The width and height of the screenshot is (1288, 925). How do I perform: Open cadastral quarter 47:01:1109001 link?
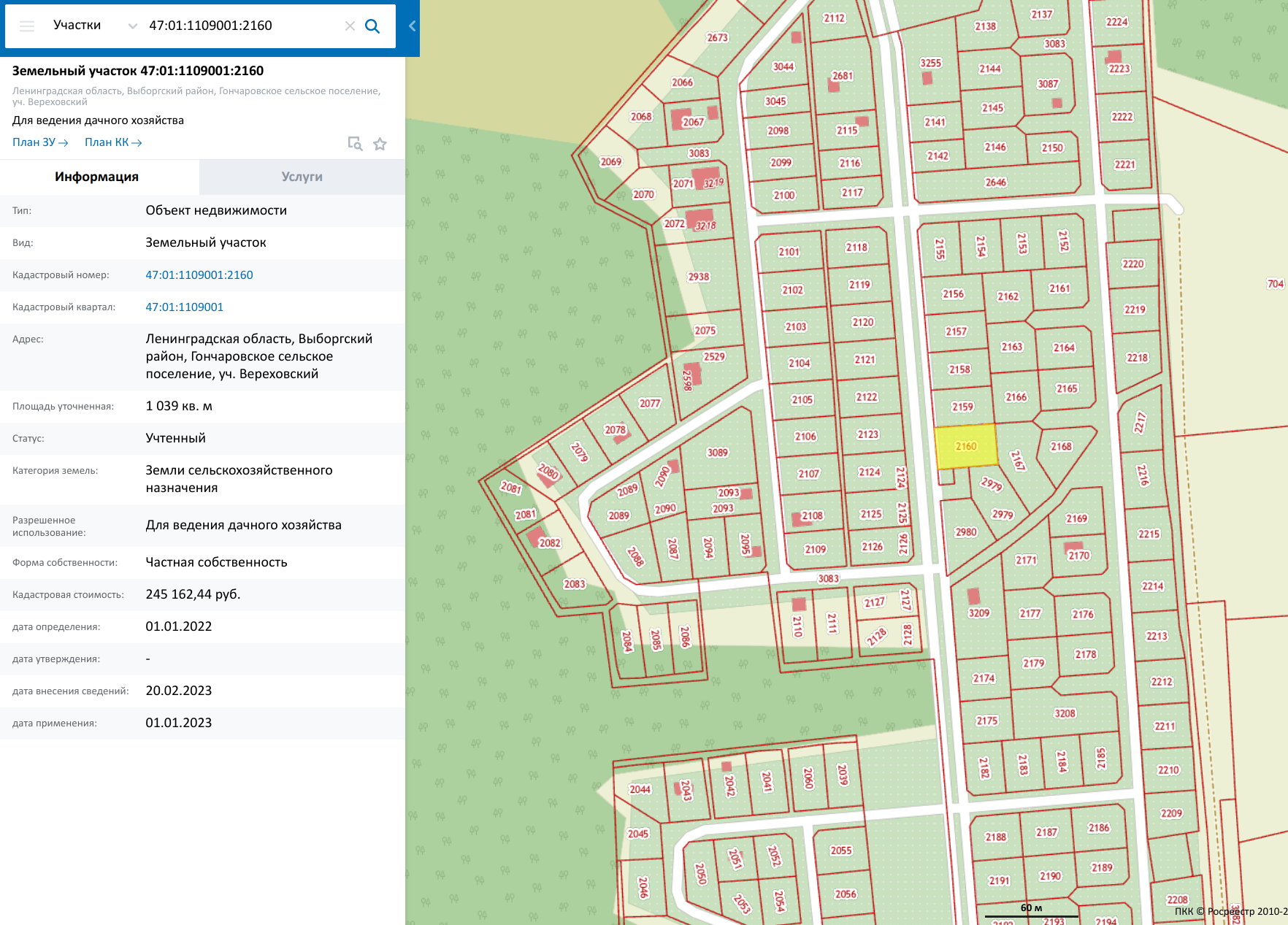point(185,307)
